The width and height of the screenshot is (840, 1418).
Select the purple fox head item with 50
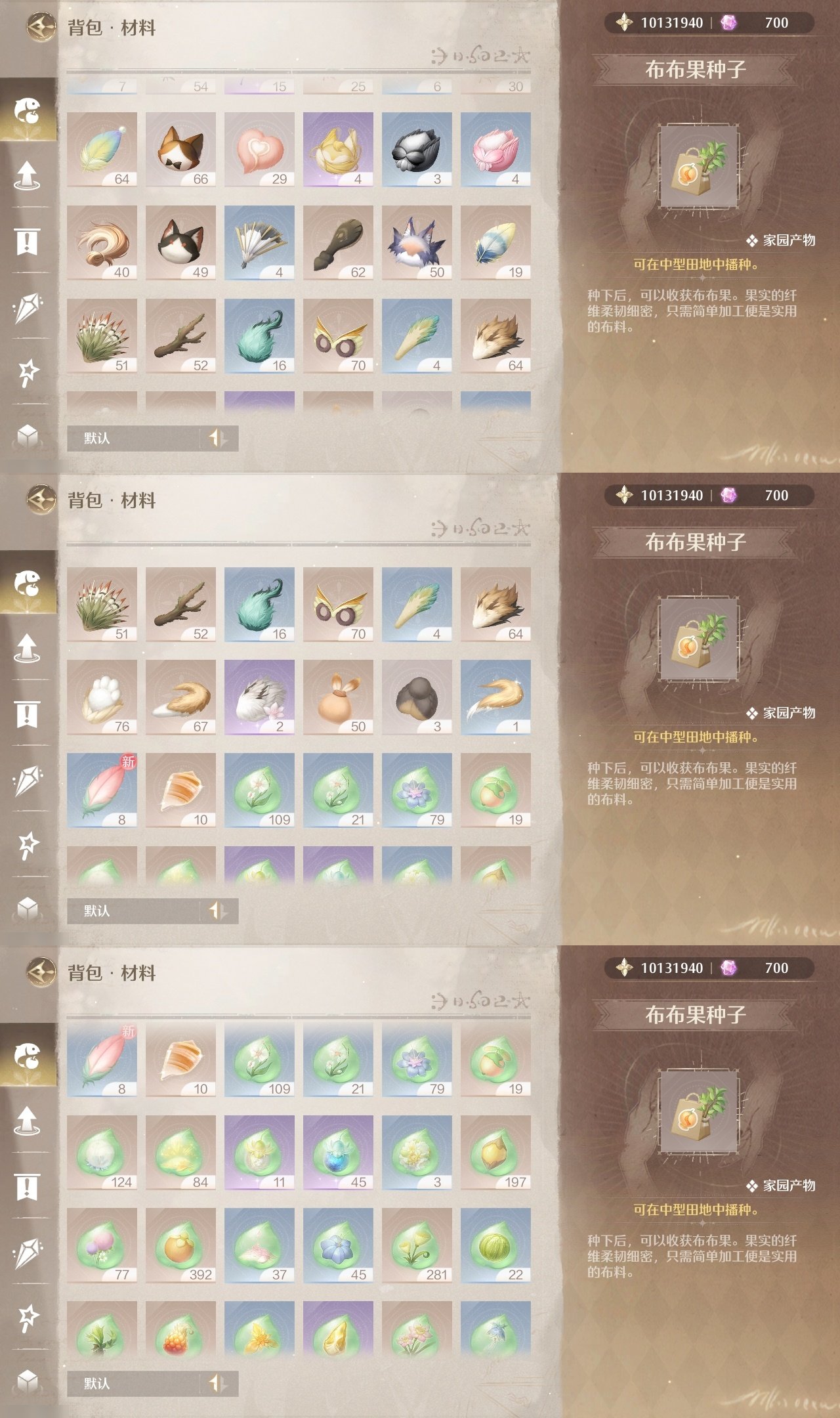tap(417, 243)
